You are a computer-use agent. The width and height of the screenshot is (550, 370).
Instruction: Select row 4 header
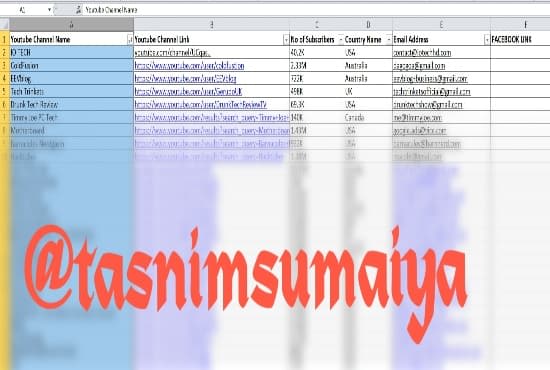point(5,78)
